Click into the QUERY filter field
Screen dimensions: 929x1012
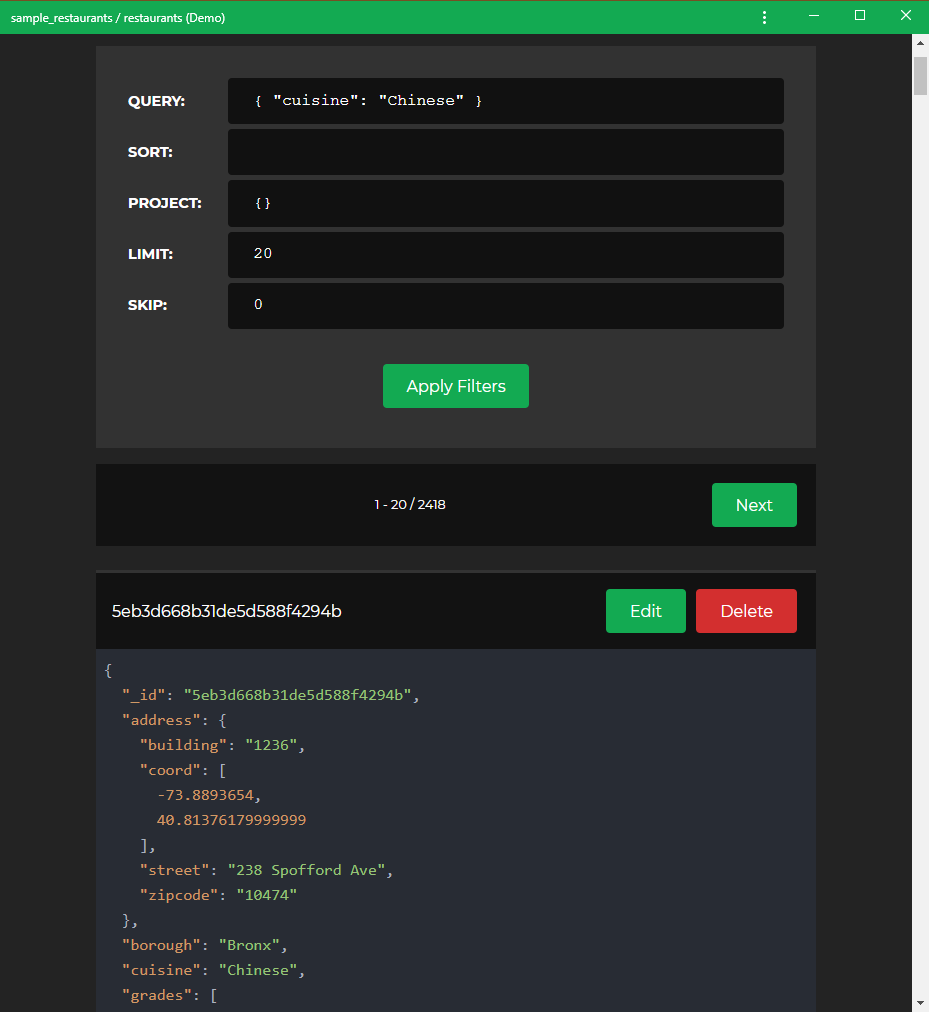pyautogui.click(x=505, y=101)
